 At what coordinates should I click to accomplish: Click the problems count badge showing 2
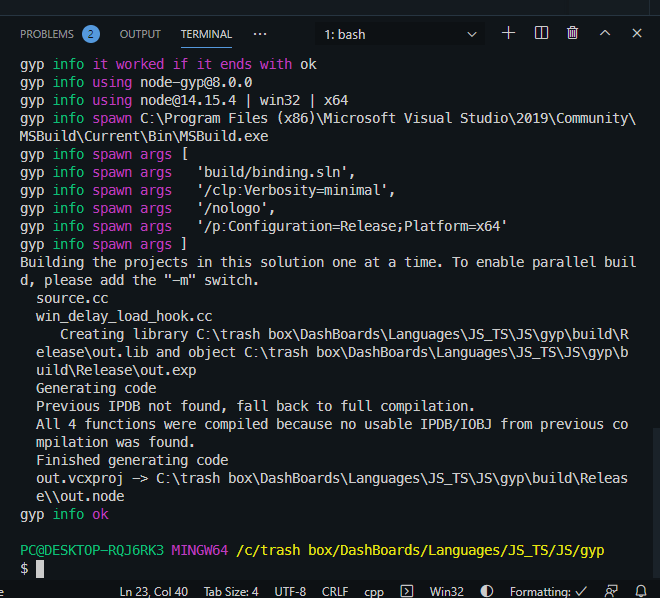(91, 34)
